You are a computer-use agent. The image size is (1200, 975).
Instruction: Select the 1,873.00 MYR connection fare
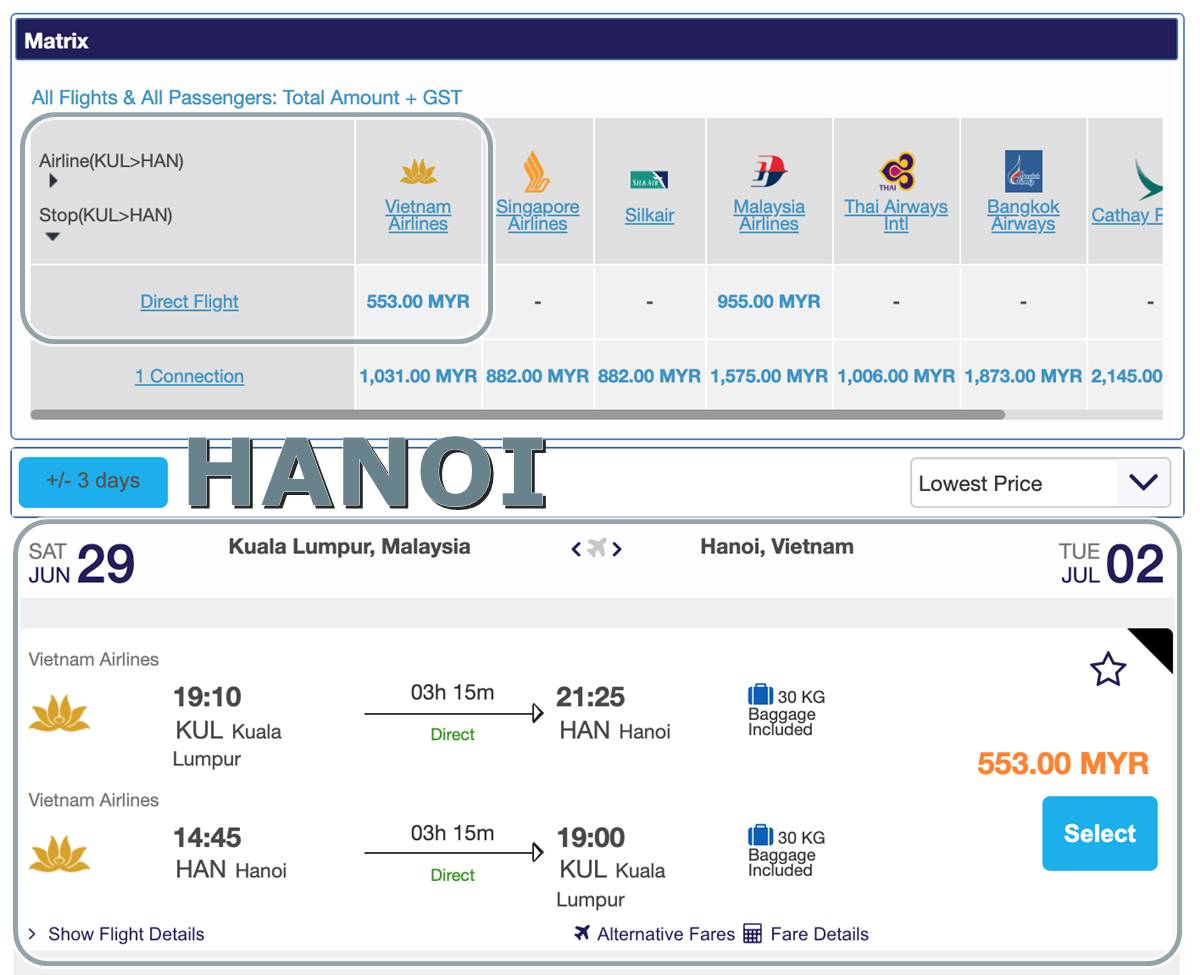point(1023,376)
